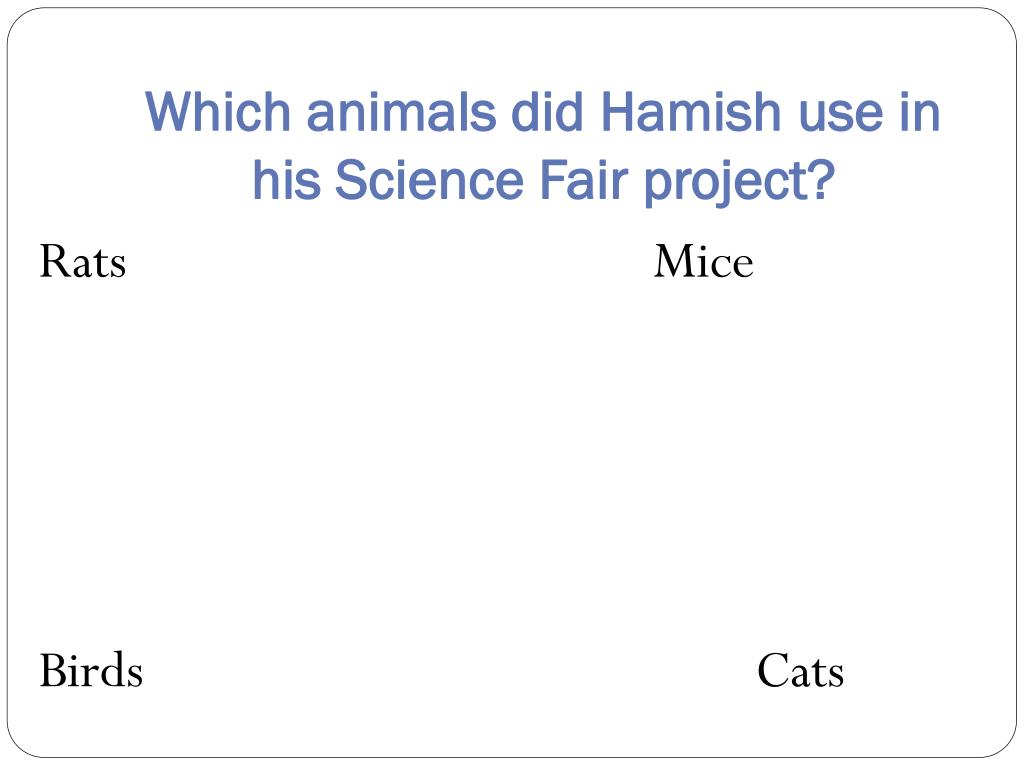Click the word project? in the title
Viewport: 1024px width, 768px height.
tap(740, 183)
